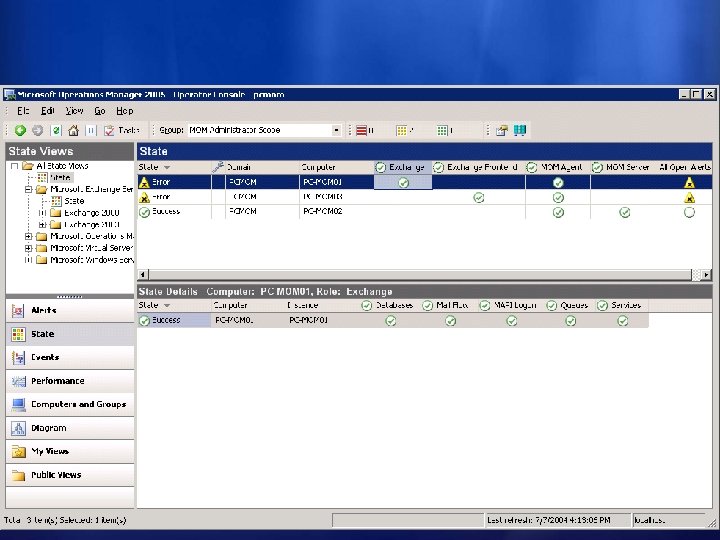Open the Alerts navigation pane
This screenshot has width=720, height=540.
coord(70,310)
